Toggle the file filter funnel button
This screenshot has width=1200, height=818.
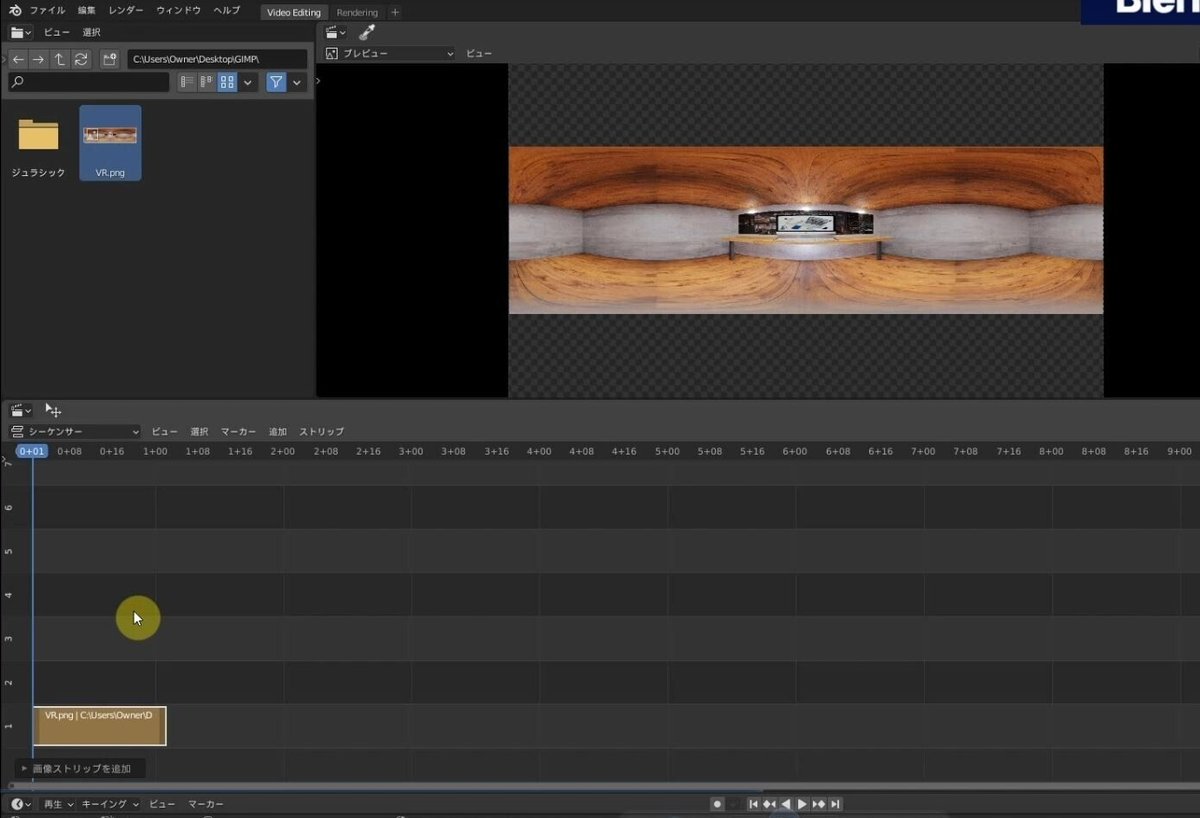(276, 82)
